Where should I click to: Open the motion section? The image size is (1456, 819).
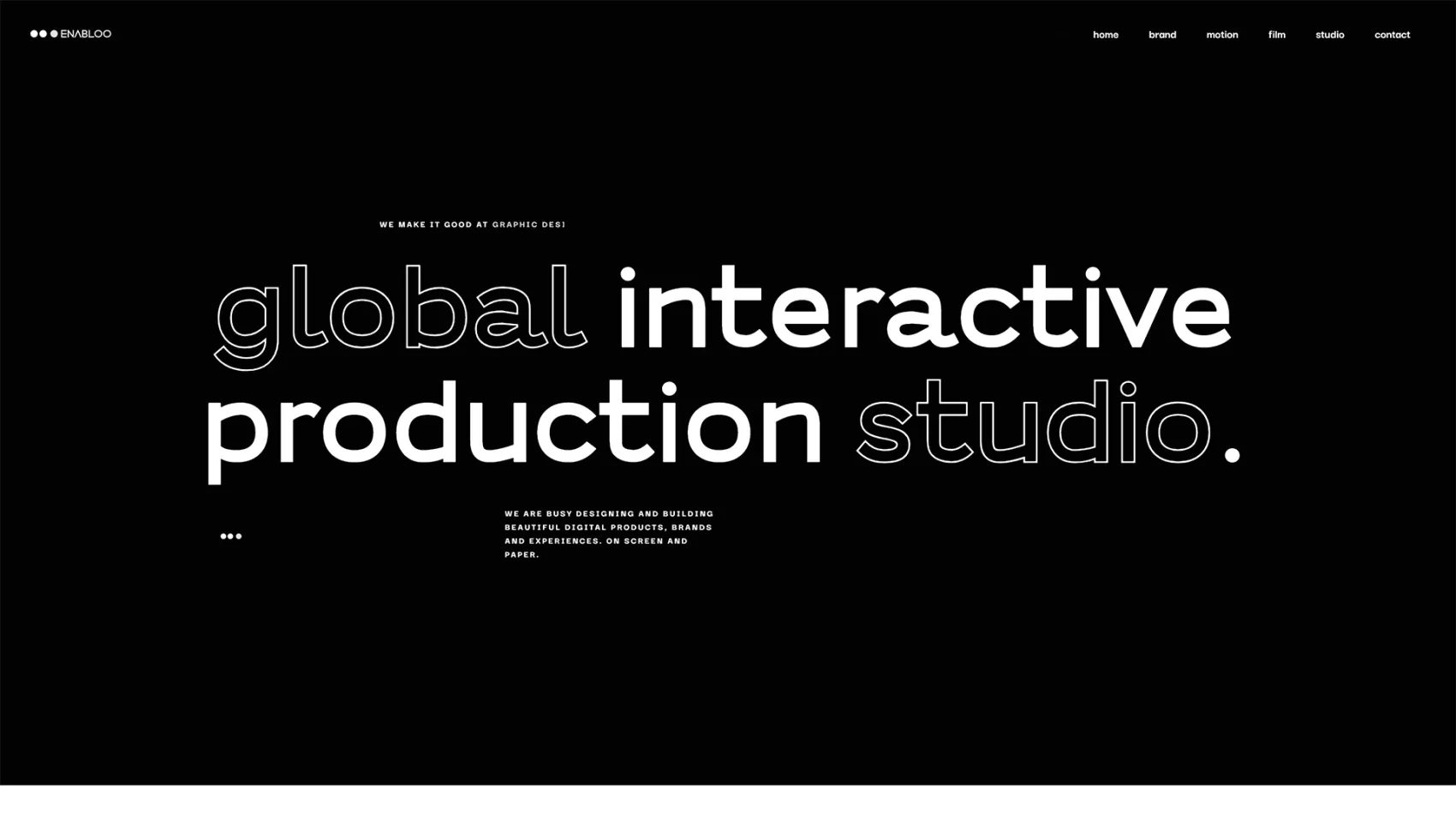[1221, 35]
